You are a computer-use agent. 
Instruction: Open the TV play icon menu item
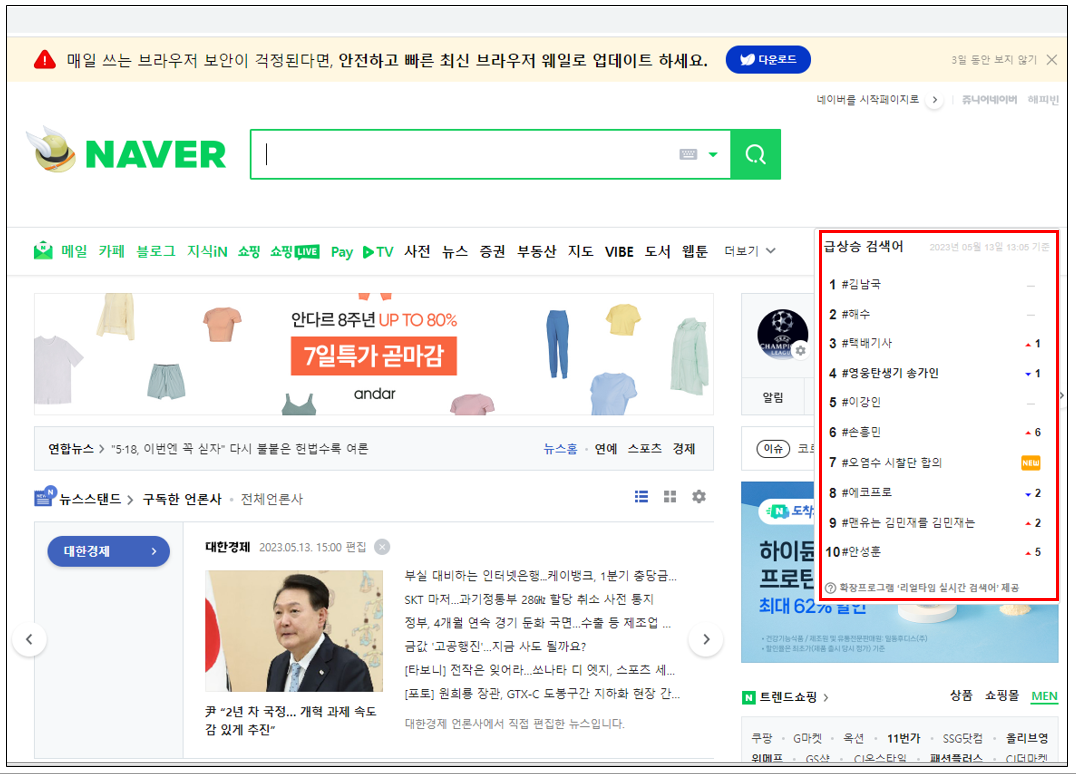378,252
